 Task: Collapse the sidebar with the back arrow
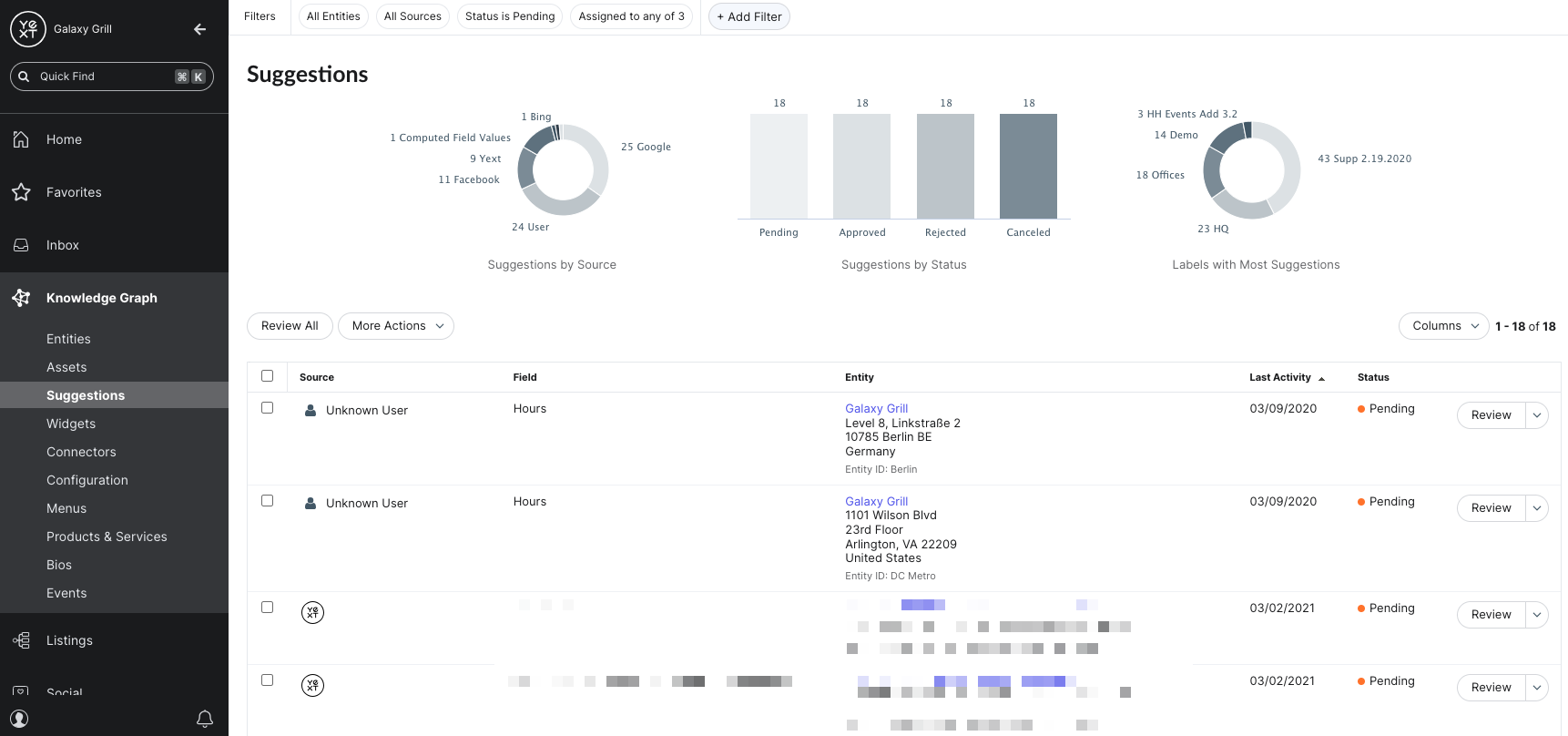click(199, 29)
